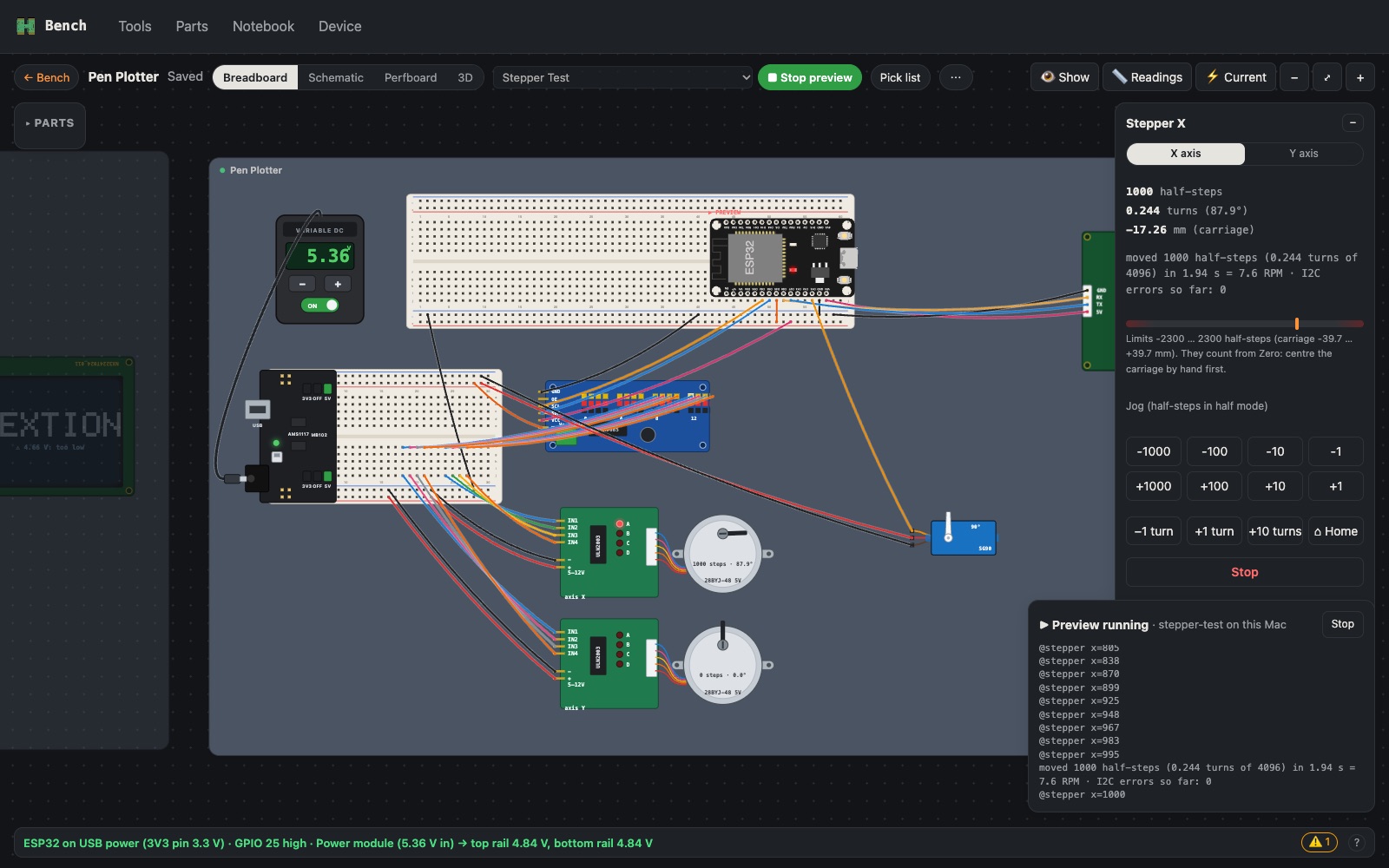Toggle the Current lightning button

(x=1236, y=77)
